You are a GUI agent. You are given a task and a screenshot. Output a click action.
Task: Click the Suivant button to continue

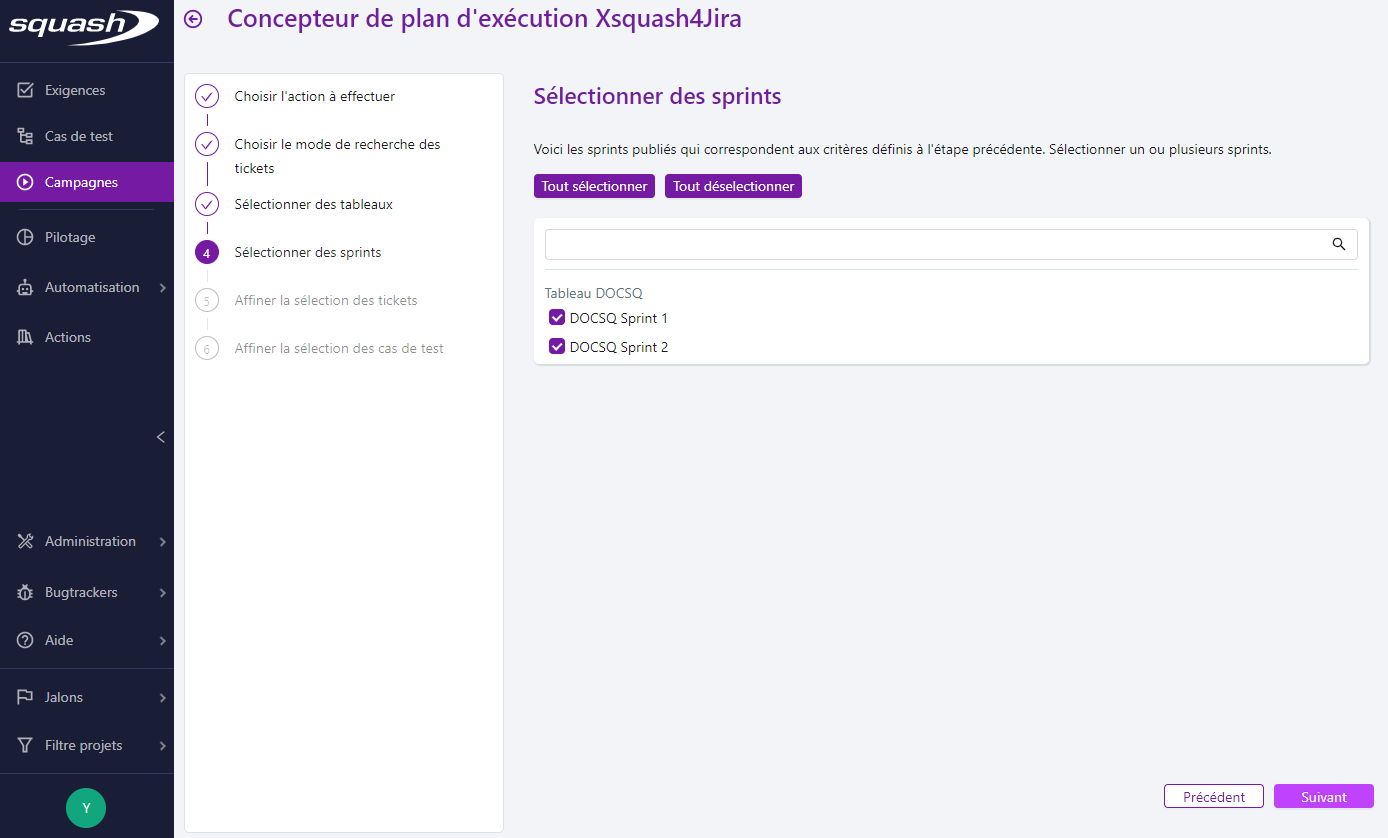[1323, 796]
